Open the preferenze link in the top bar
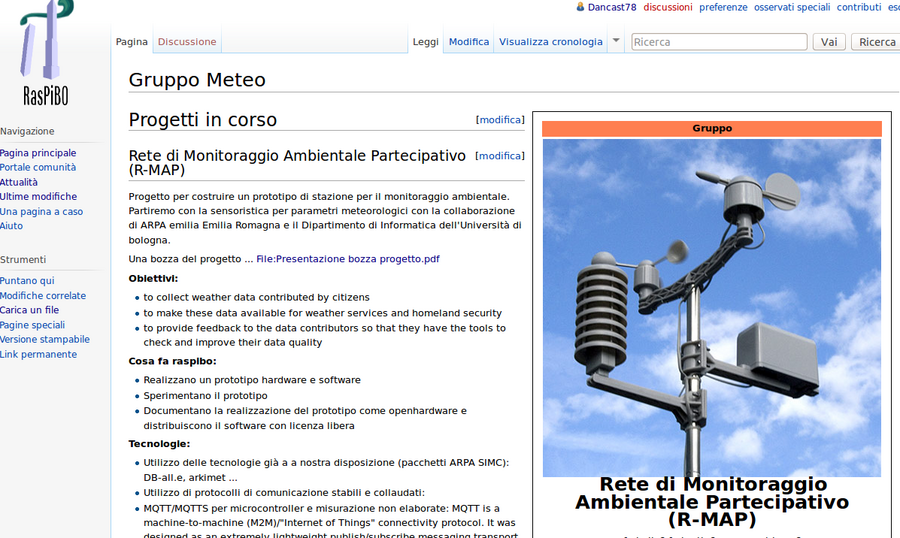The image size is (900, 538). (x=723, y=7)
